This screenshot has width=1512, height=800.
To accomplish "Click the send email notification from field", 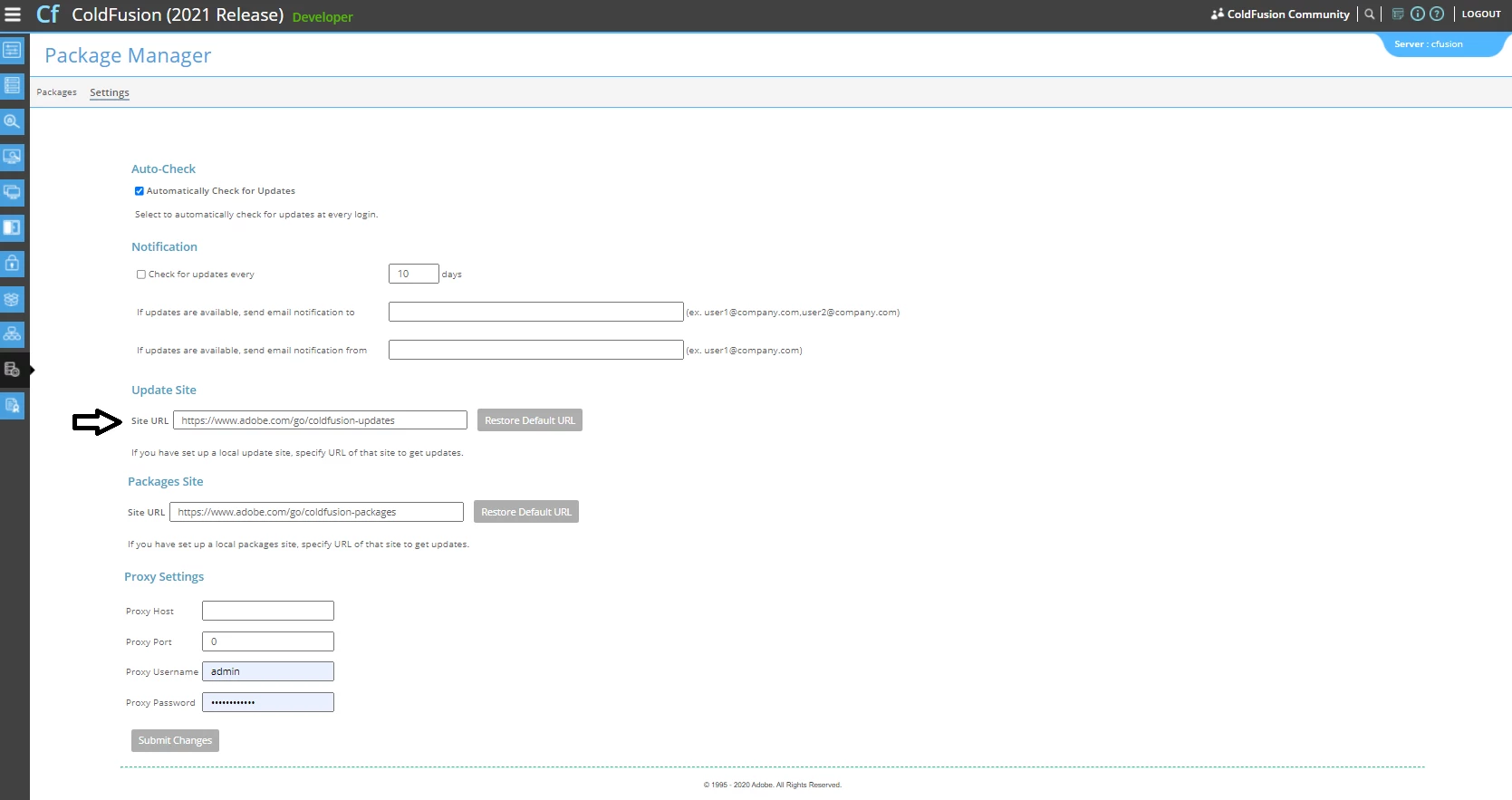I will (536, 350).
